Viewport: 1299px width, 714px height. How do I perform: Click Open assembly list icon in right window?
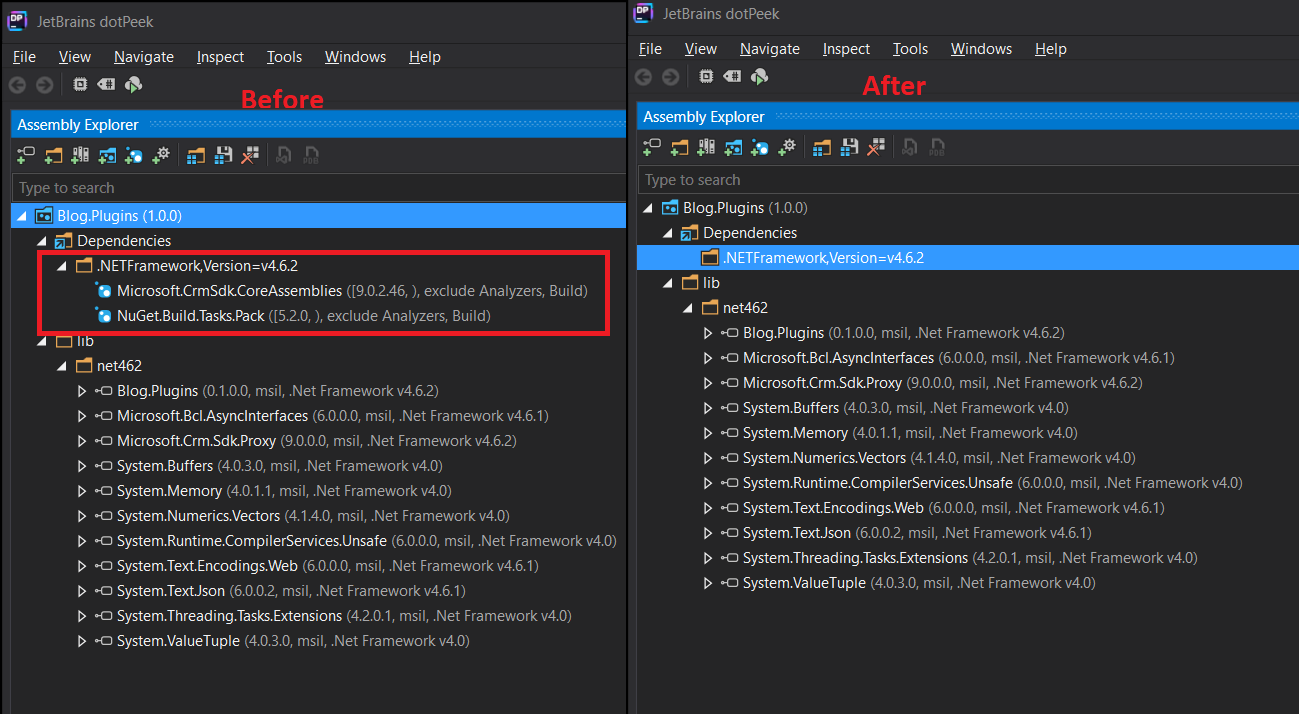coord(822,147)
